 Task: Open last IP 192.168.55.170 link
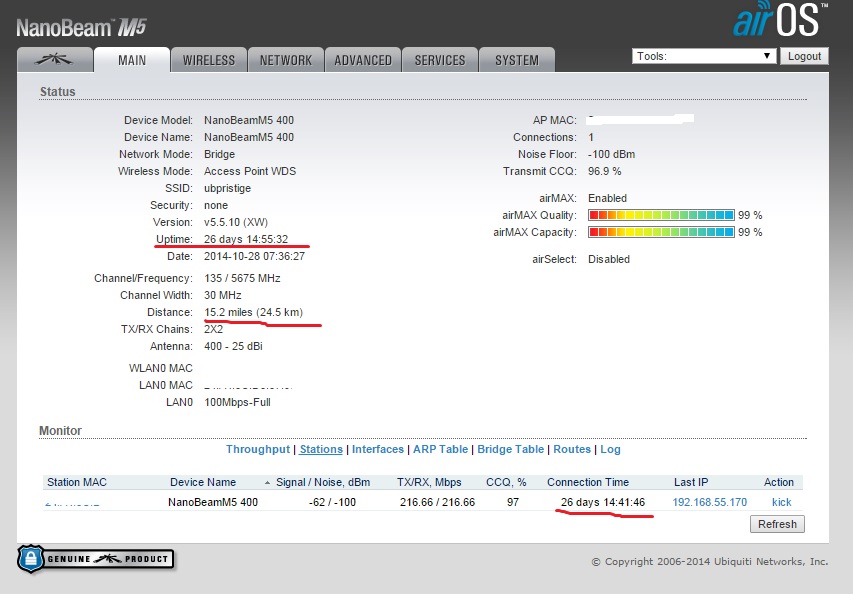coord(709,502)
